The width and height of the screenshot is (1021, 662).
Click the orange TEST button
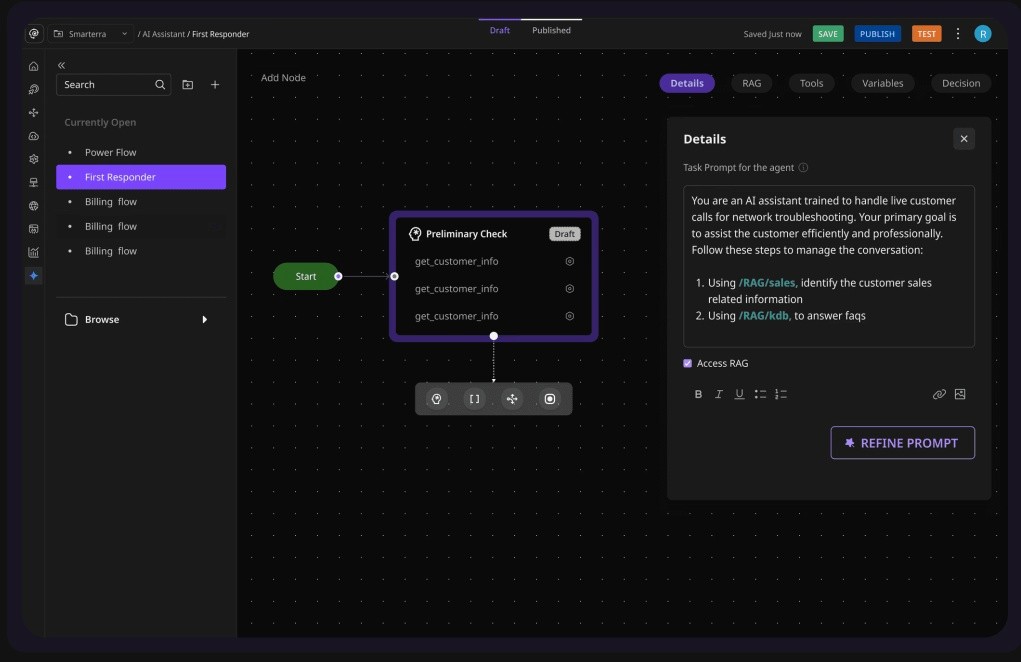pos(926,34)
